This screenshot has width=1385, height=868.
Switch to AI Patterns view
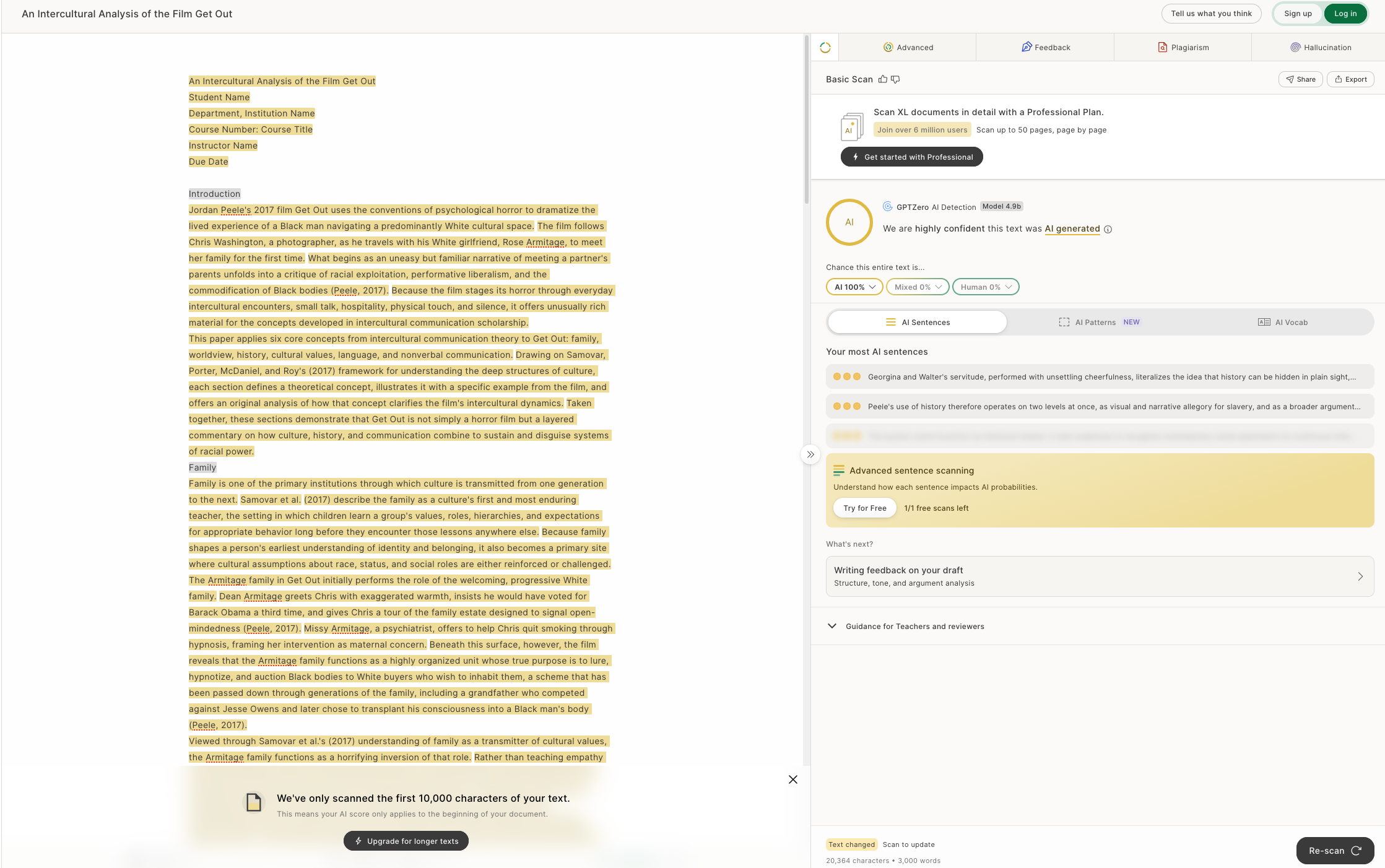click(x=1099, y=322)
